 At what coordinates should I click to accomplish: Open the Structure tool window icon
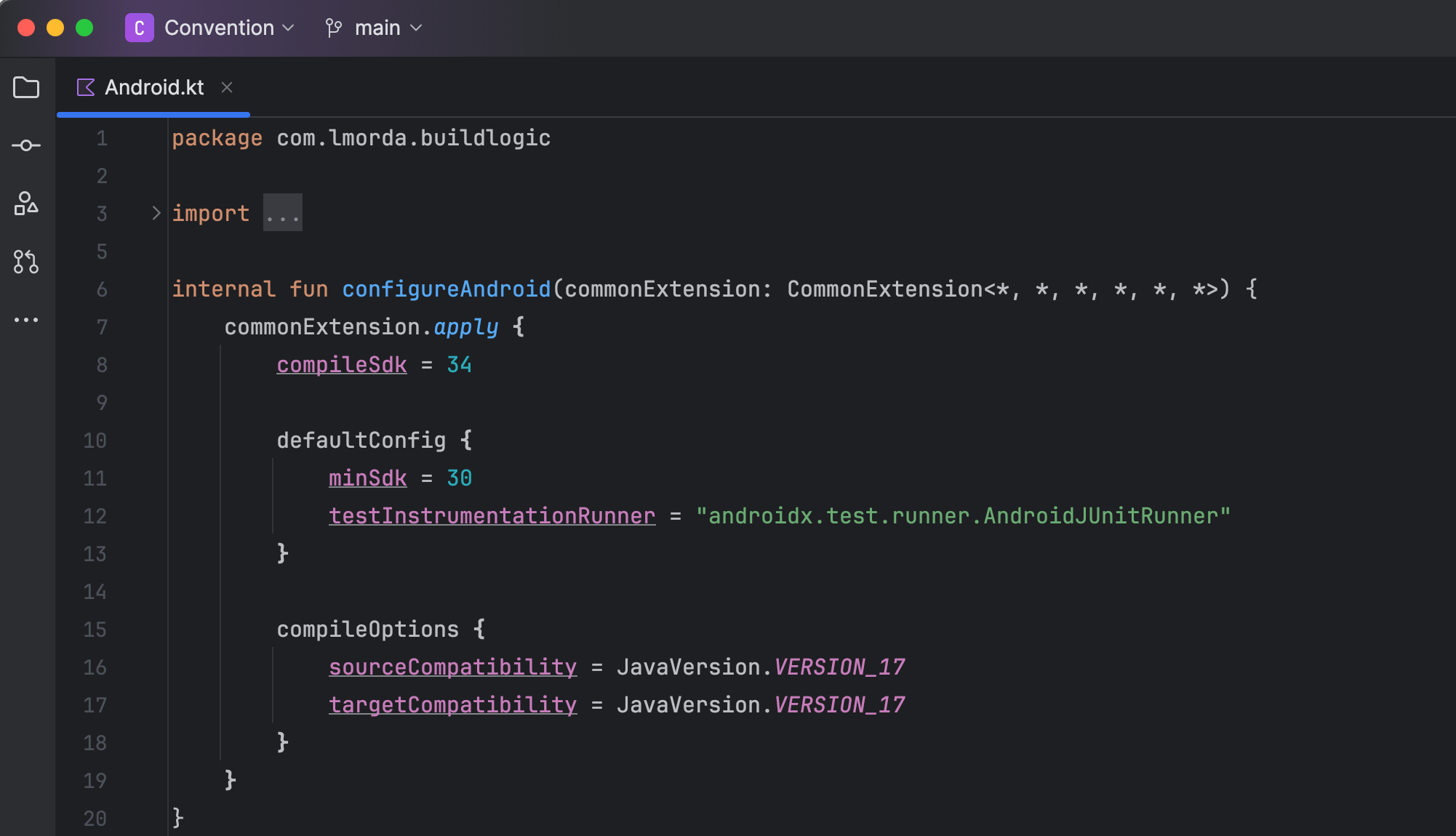(26, 204)
